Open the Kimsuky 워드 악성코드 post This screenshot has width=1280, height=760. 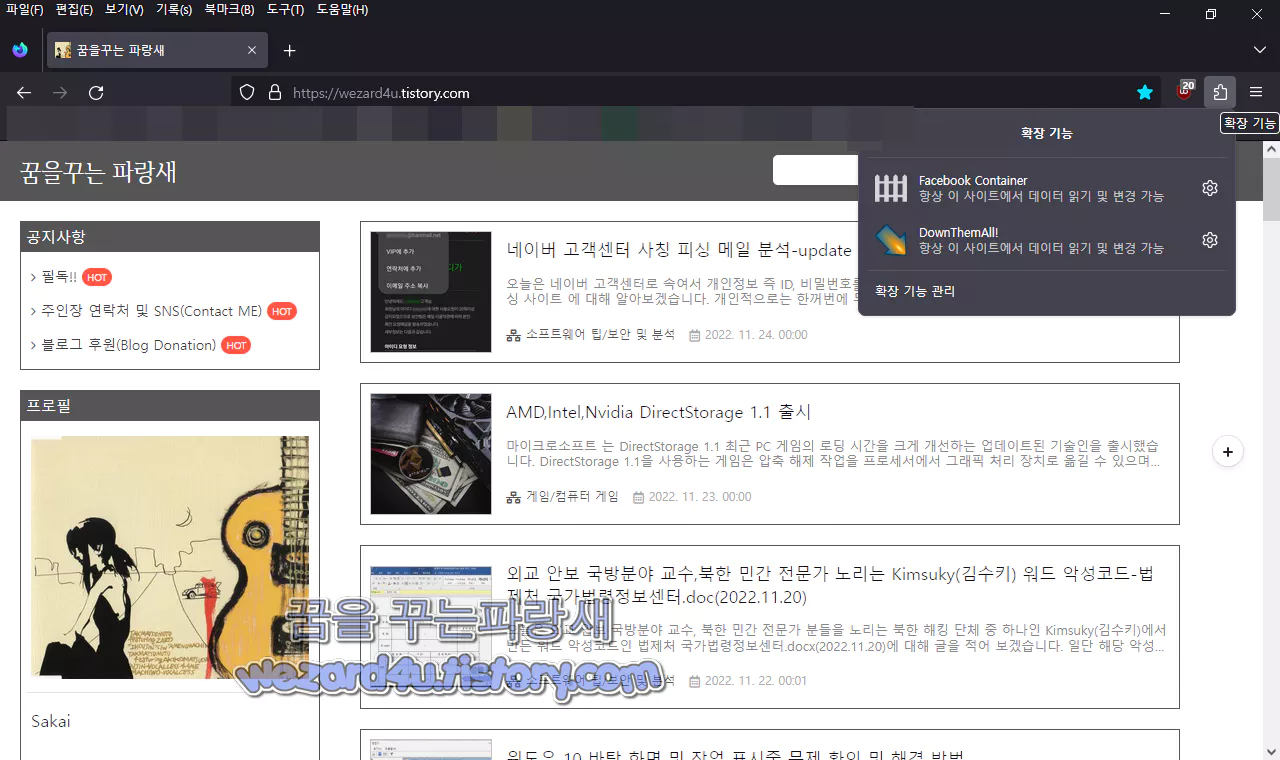click(830, 585)
